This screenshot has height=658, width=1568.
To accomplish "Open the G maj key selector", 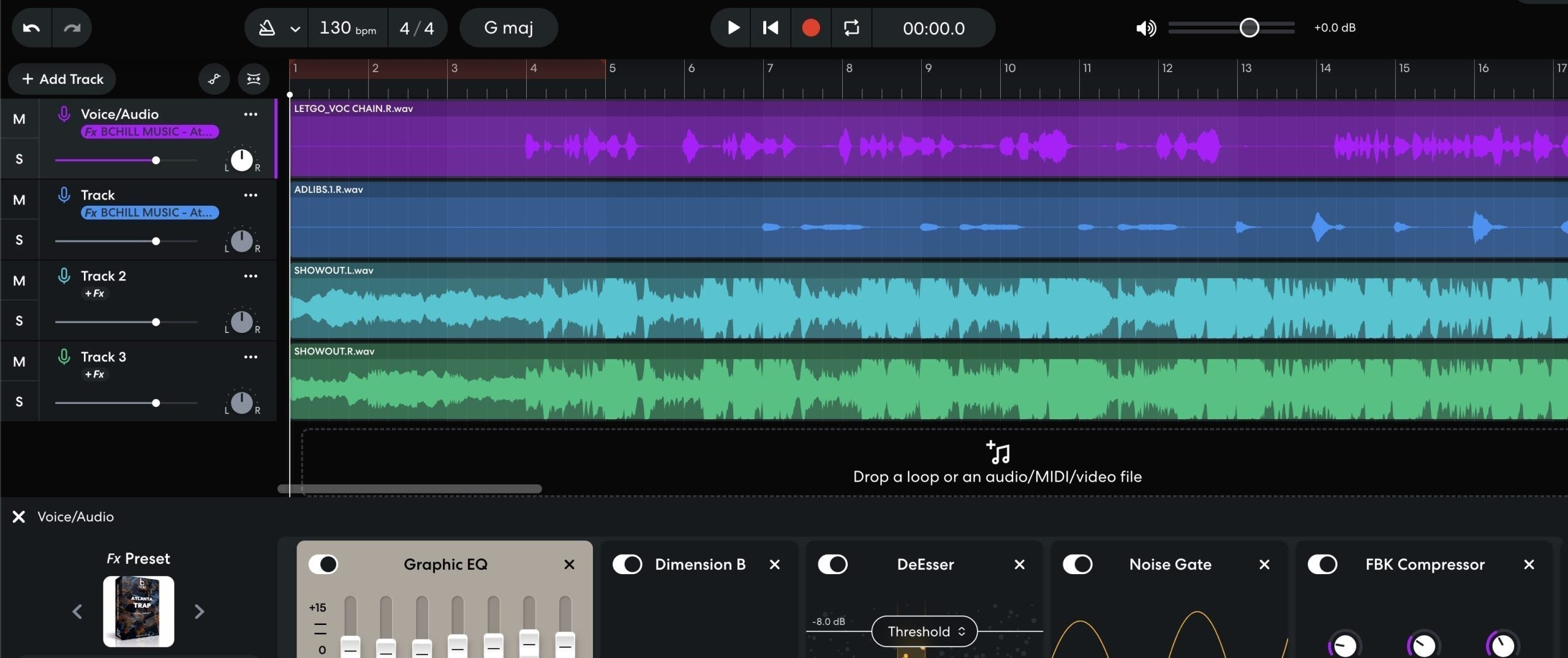I will [508, 28].
